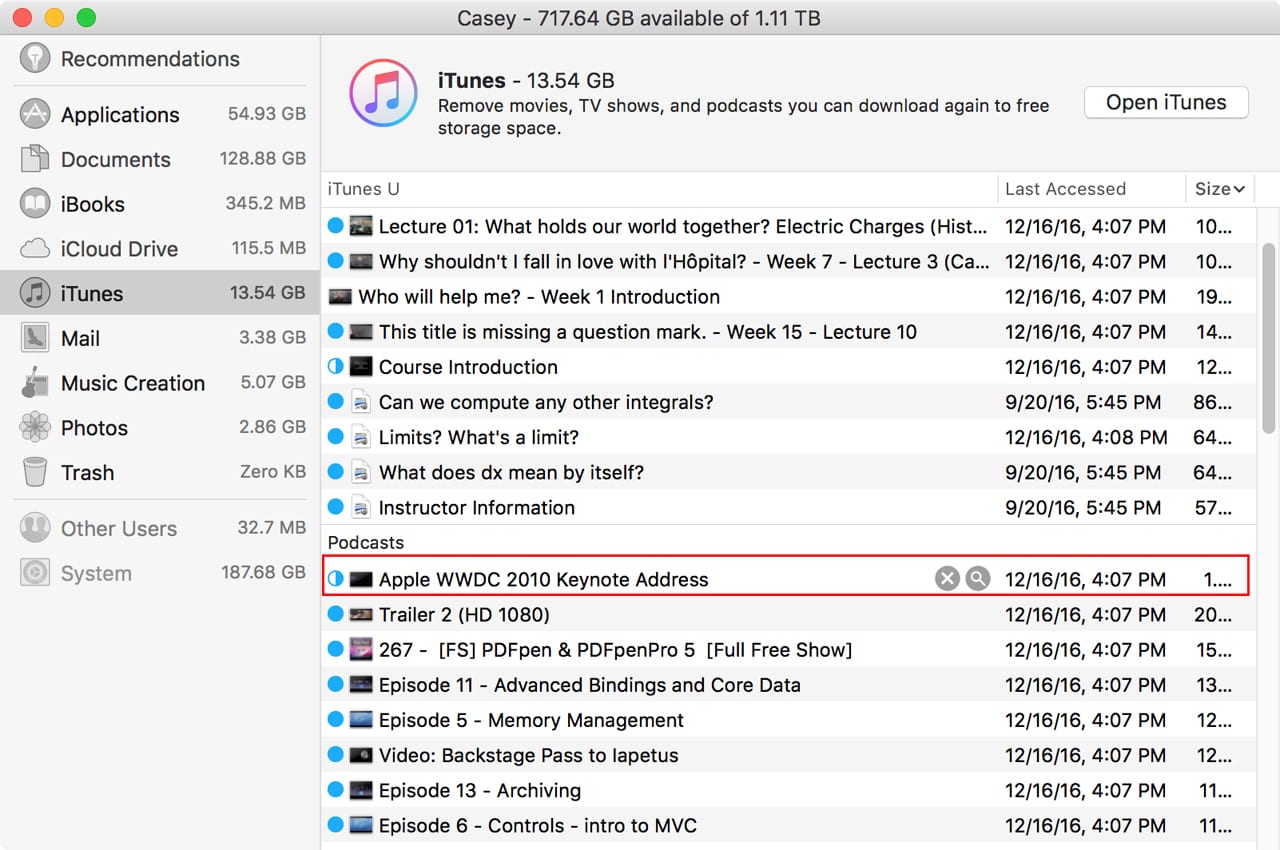Click the iCloud Drive cloud icon
The image size is (1280, 850).
click(x=35, y=248)
